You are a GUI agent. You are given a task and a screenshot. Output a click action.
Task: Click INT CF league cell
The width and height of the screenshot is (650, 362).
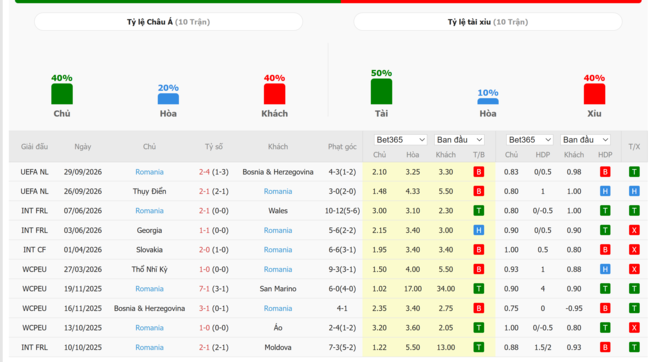tap(34, 250)
